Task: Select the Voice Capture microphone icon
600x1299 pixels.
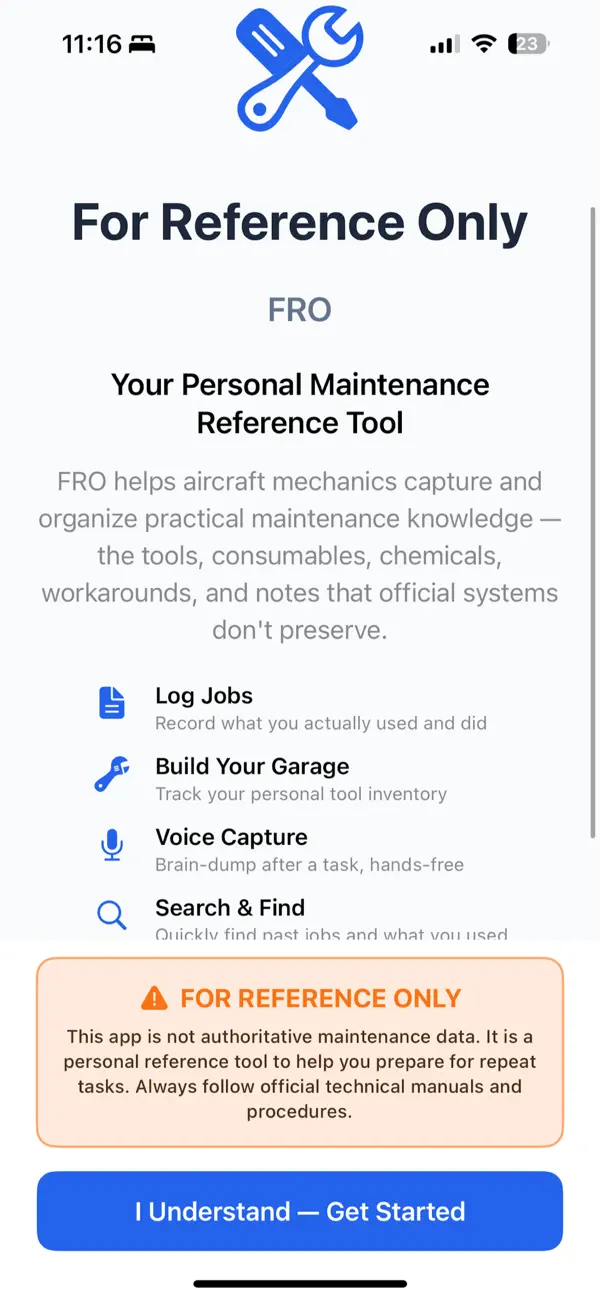Action: point(112,845)
